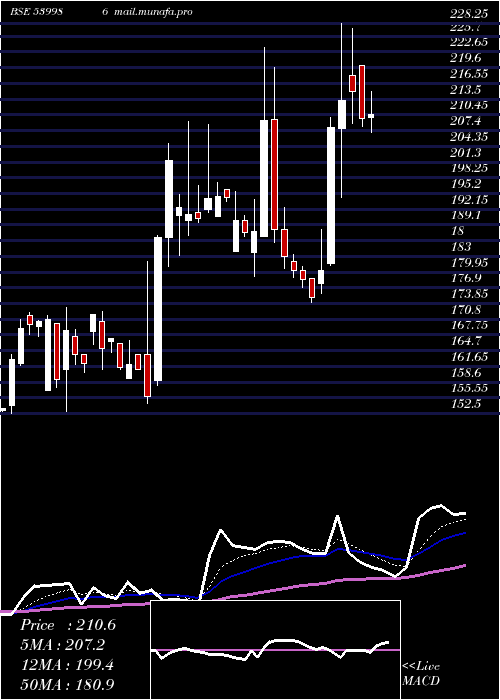The height and width of the screenshot is (700, 500).
Task: Click the 5MA : 207.2 readout
Action: (65, 645)
